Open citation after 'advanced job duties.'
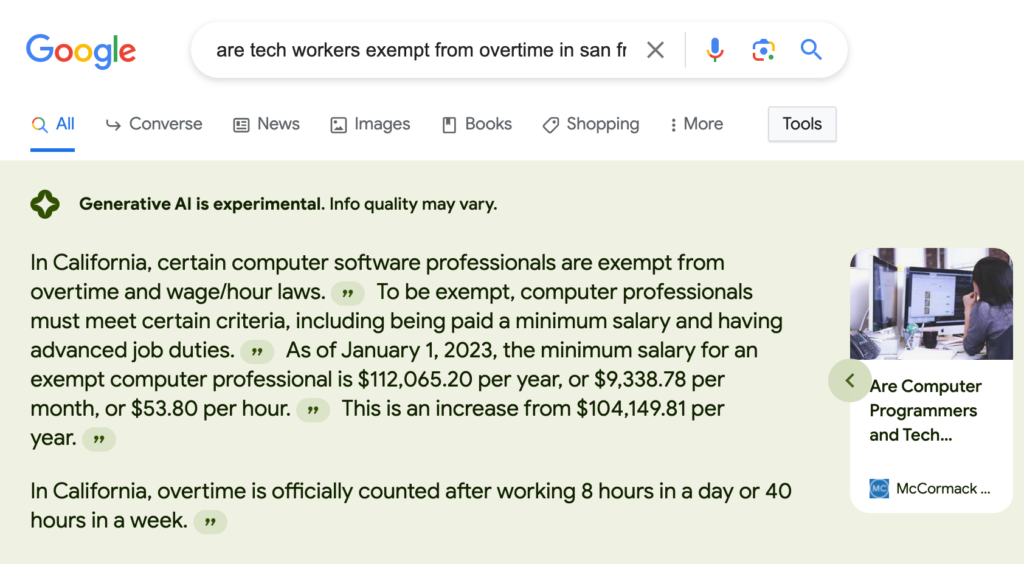Image resolution: width=1024 pixels, height=564 pixels. point(257,352)
